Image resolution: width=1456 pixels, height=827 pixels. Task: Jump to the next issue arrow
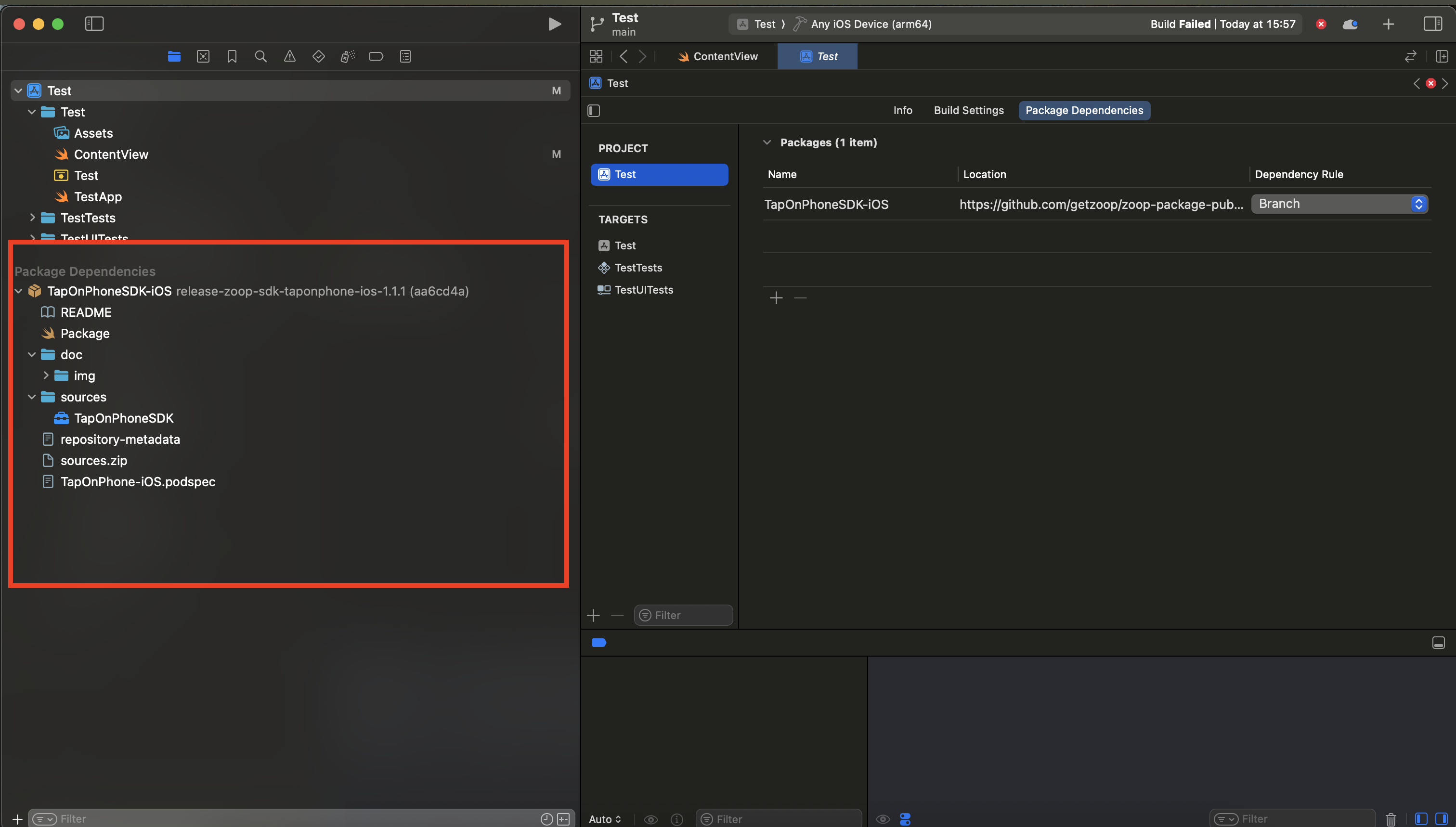coord(1444,83)
